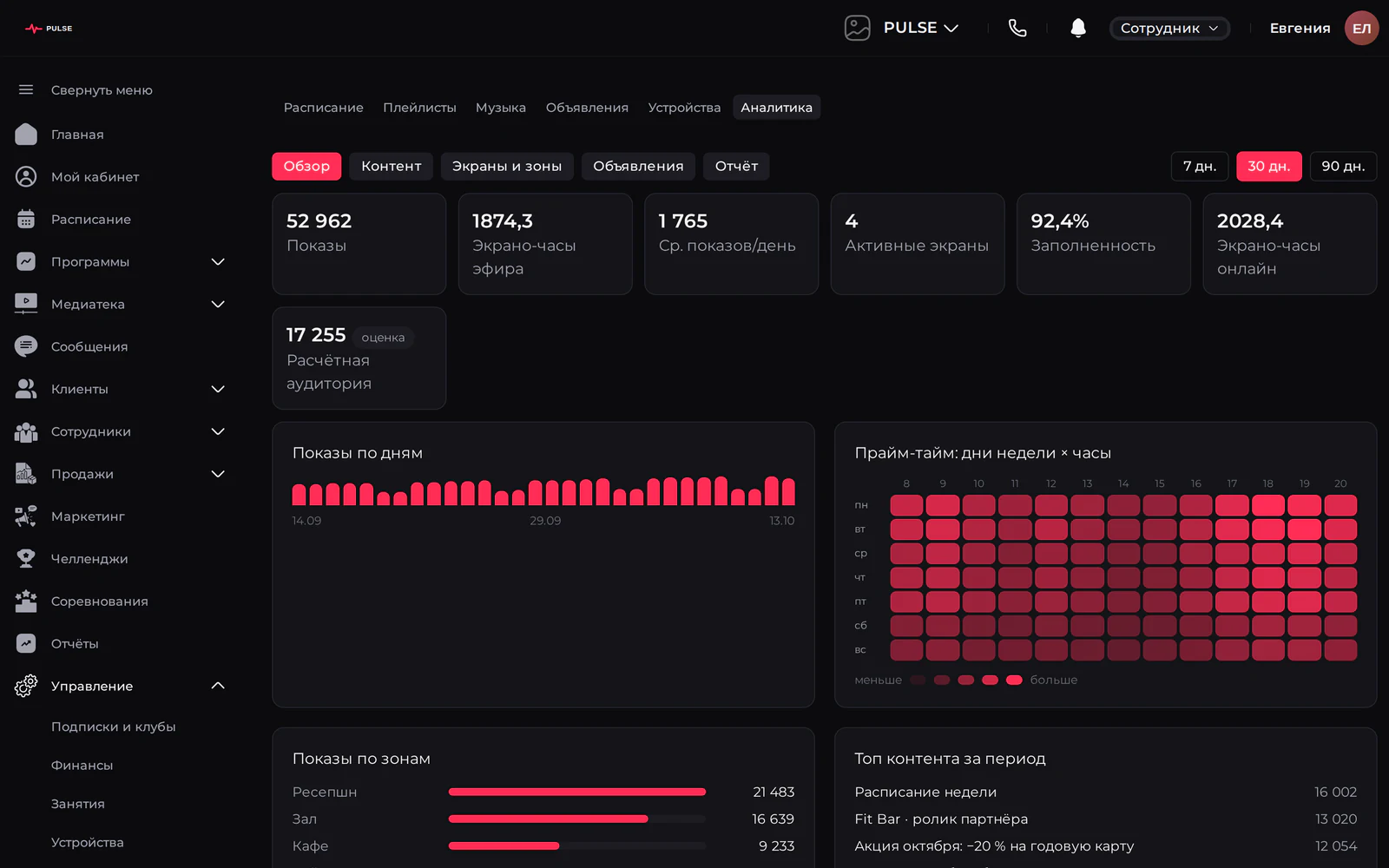Collapse the menu with the hamburger icon
Screen dimensions: 1389x868
point(26,89)
